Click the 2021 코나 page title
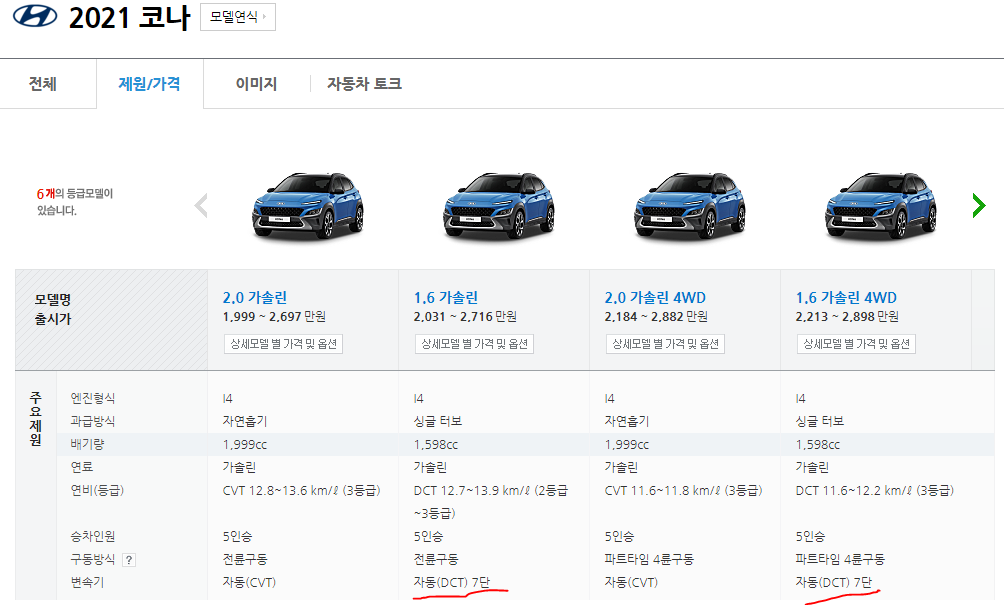This screenshot has width=1004, height=605. click(129, 17)
